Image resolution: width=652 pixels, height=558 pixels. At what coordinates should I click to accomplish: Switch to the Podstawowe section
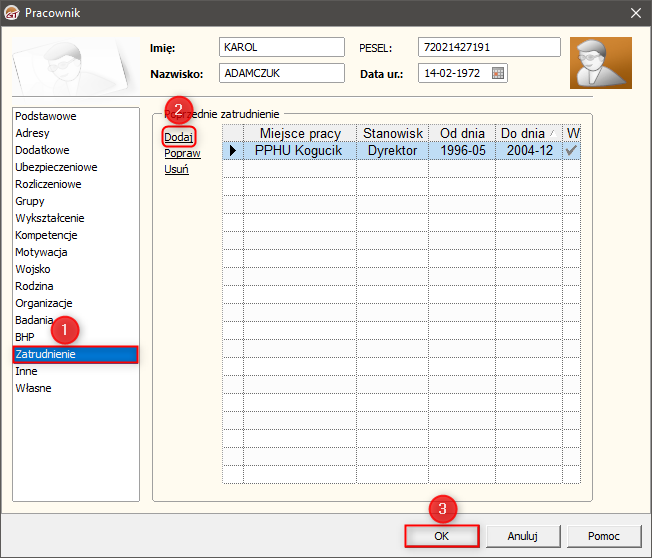pyautogui.click(x=46, y=116)
